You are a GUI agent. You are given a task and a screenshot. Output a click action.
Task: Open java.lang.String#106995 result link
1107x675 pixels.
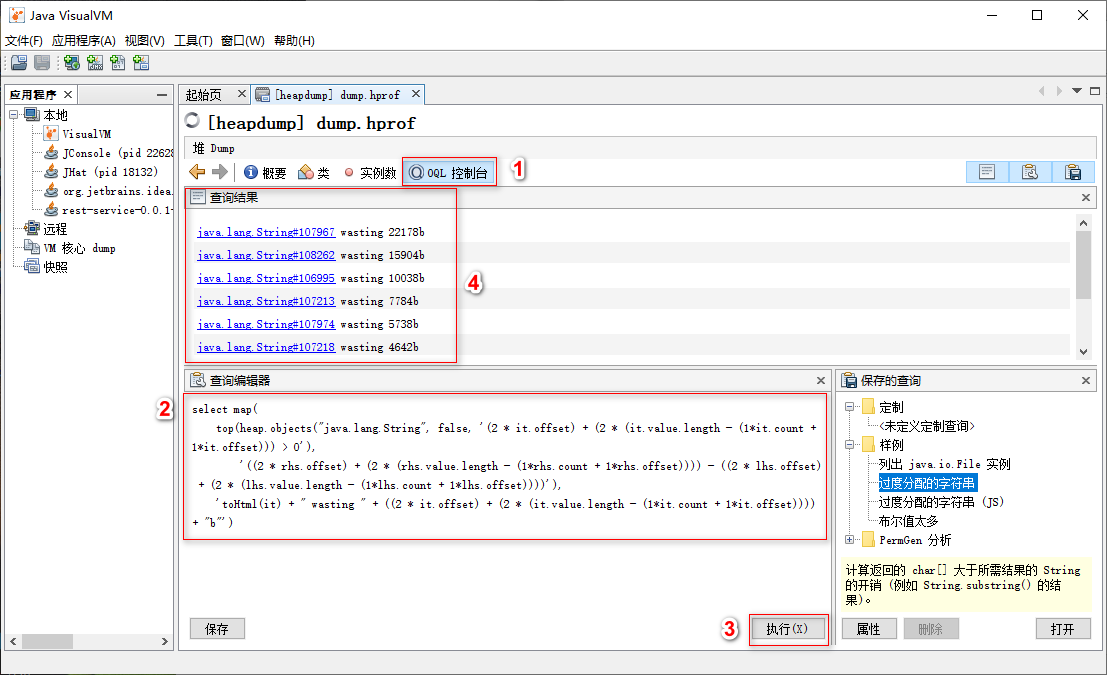pos(266,278)
